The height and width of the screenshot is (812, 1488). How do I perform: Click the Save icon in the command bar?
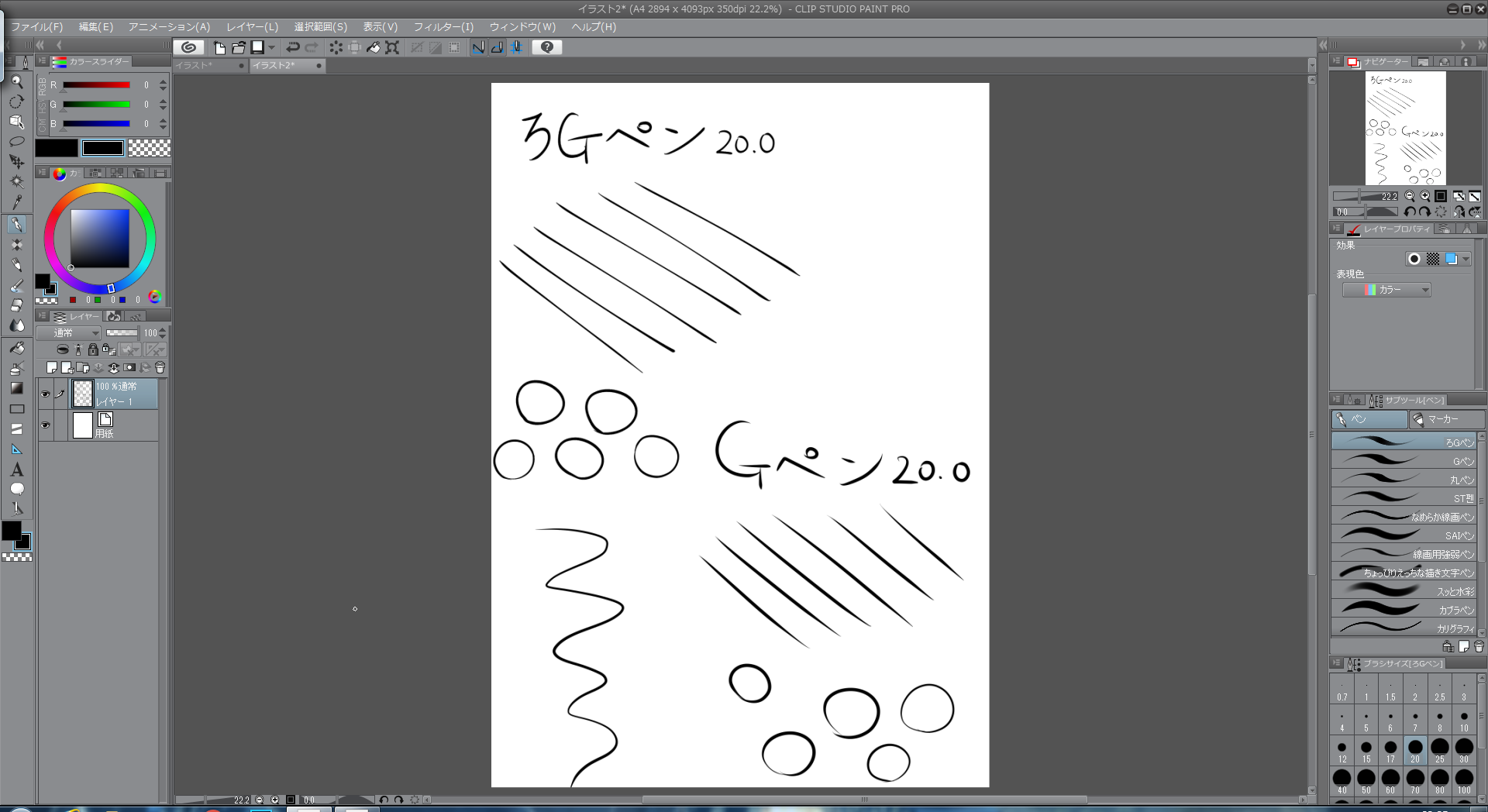click(257, 47)
